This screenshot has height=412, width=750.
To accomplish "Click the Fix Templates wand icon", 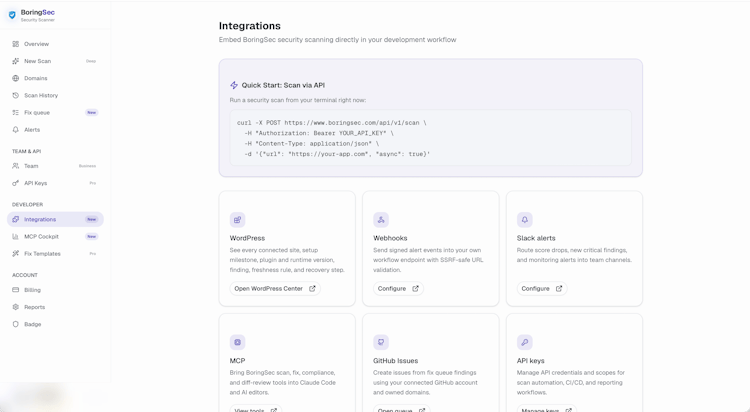I will 15,254.
